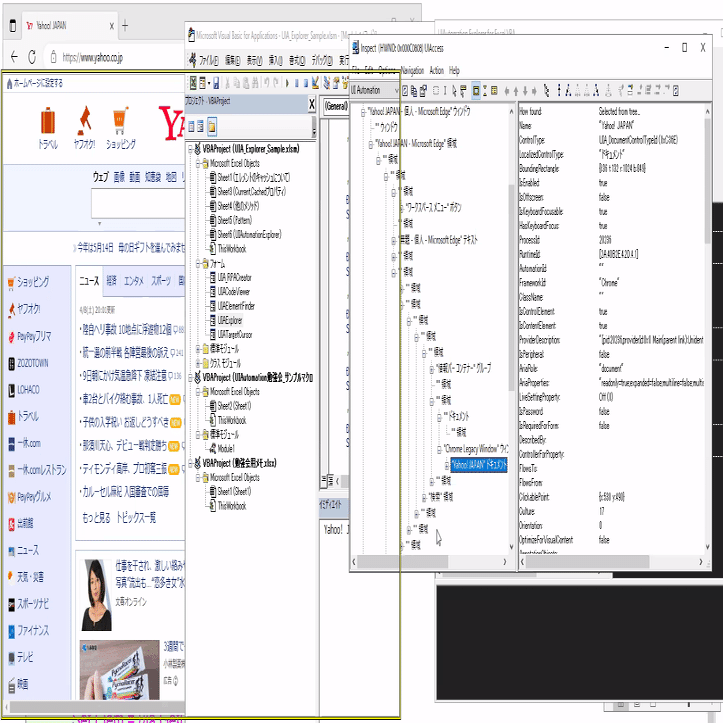The width and height of the screenshot is (723, 723).
Task: Click the Yahoo トラベル suitcase icon
Action: (x=47, y=120)
